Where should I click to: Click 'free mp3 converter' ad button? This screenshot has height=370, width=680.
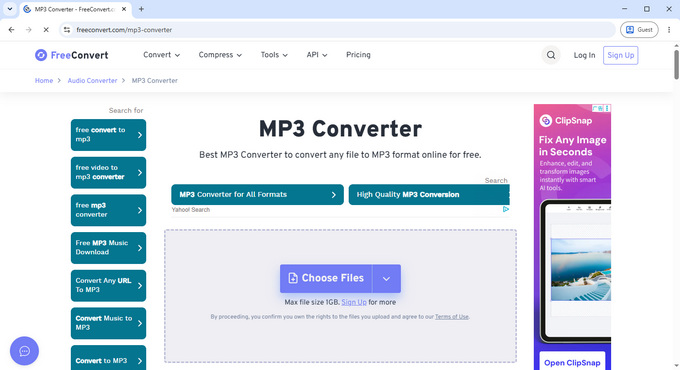pyautogui.click(x=108, y=210)
